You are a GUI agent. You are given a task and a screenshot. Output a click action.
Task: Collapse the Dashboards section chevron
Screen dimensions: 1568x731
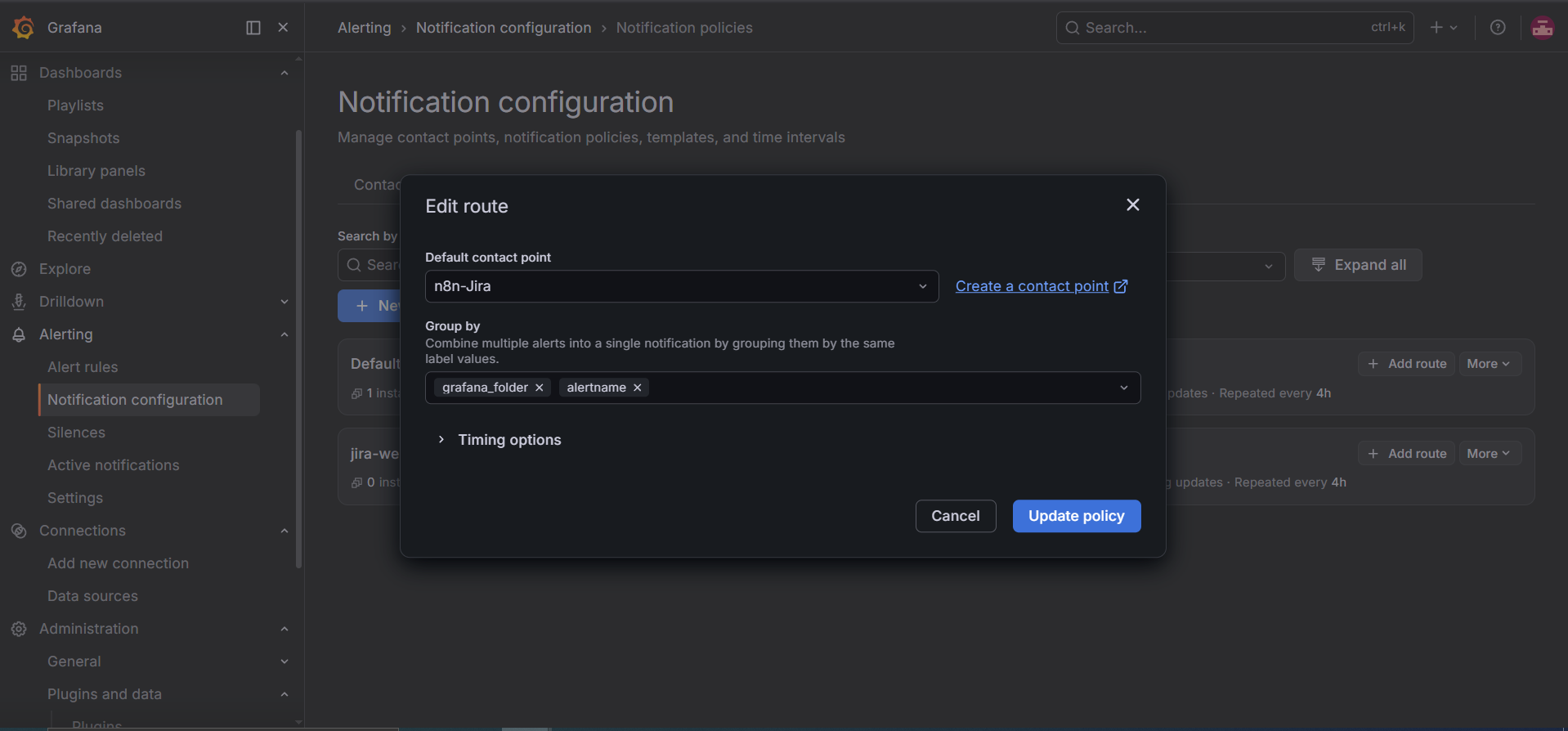click(284, 73)
